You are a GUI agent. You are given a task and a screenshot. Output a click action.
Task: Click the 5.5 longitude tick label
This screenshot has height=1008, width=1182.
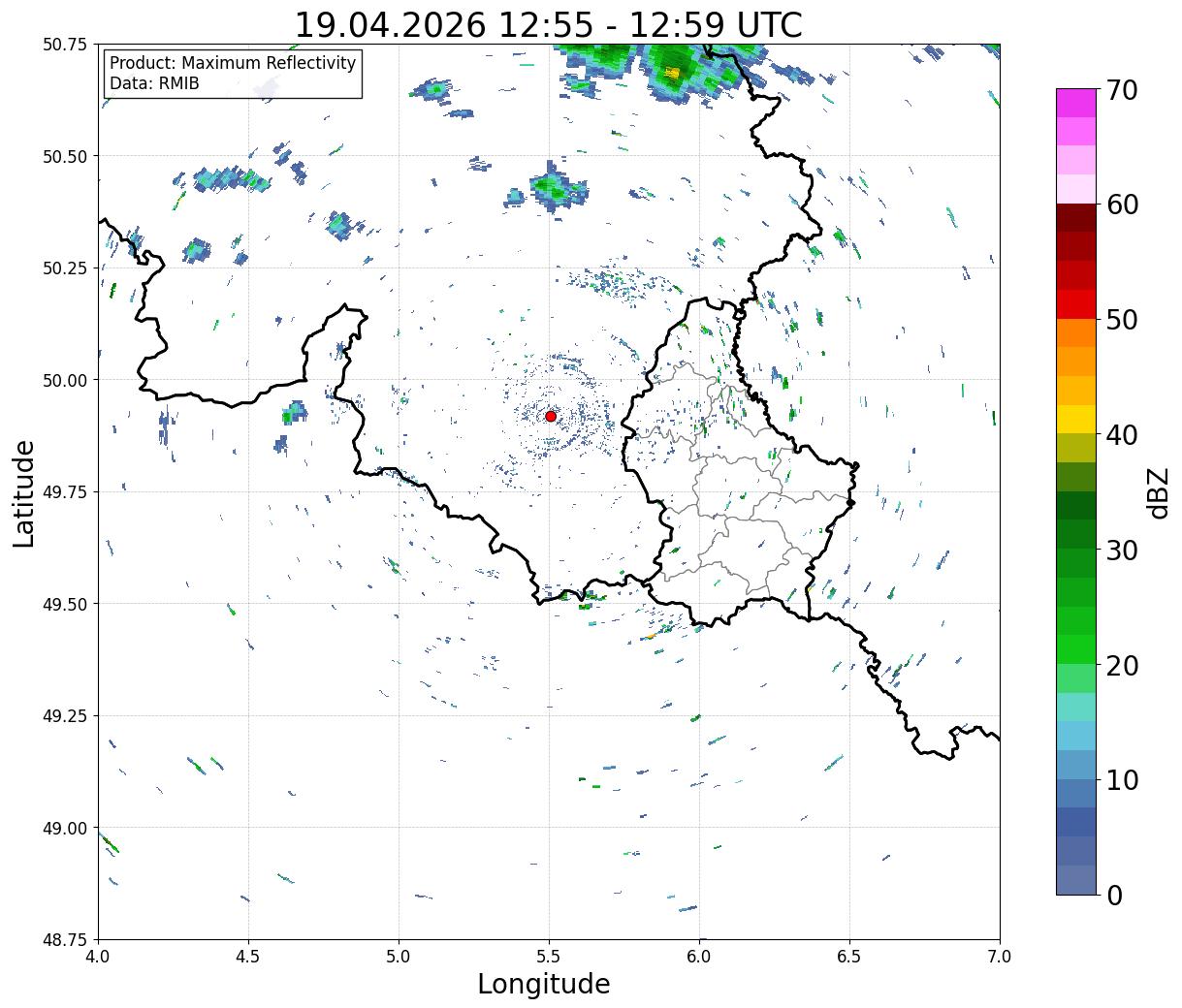click(x=549, y=956)
